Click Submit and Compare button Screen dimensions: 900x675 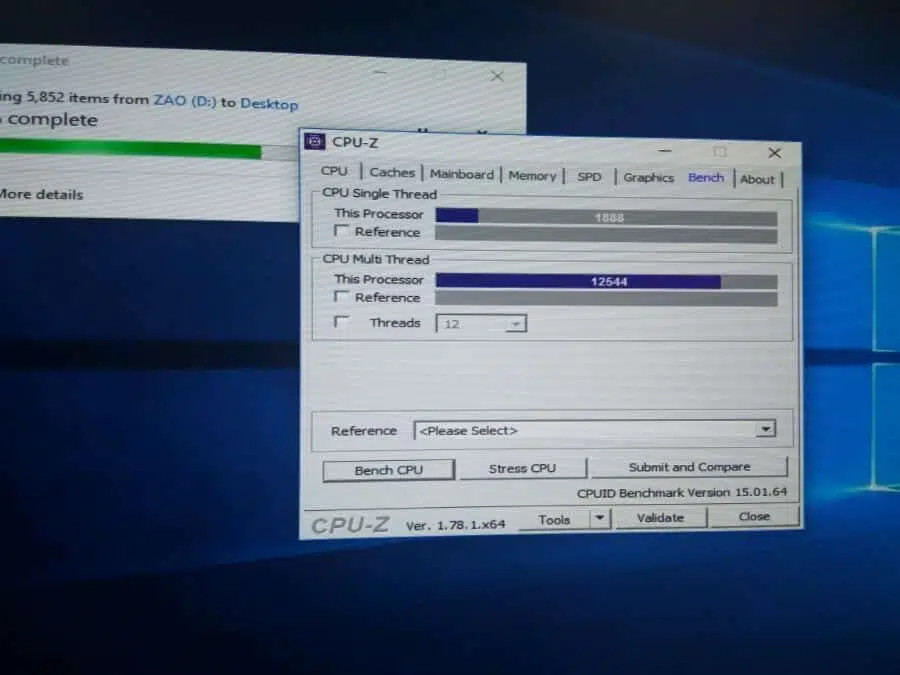[689, 467]
